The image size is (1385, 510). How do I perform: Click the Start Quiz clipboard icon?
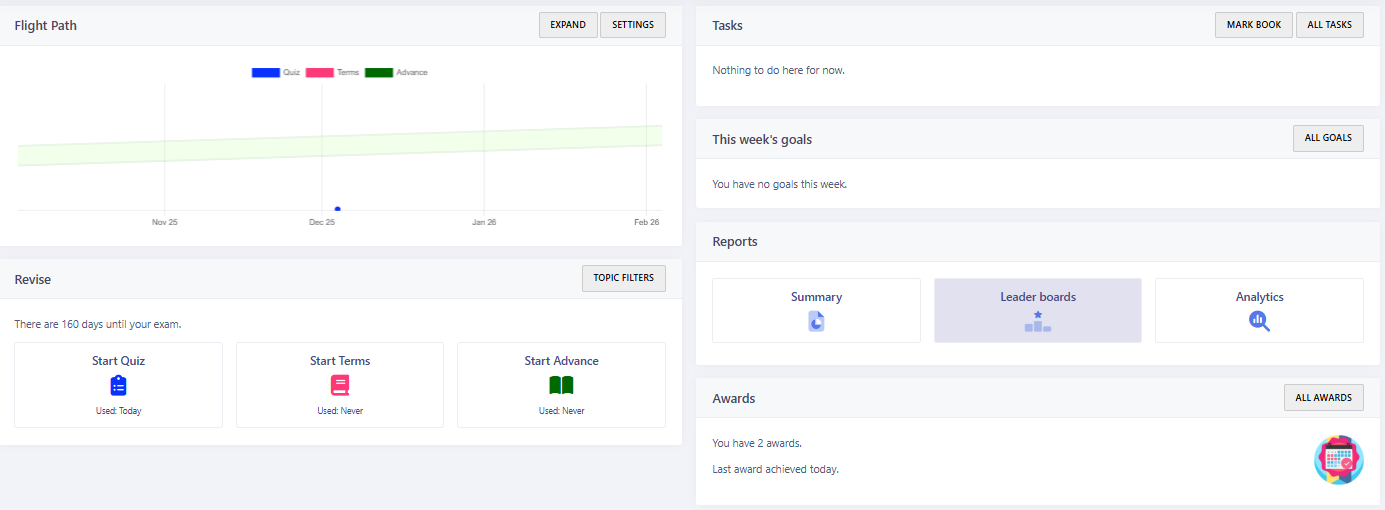point(118,385)
